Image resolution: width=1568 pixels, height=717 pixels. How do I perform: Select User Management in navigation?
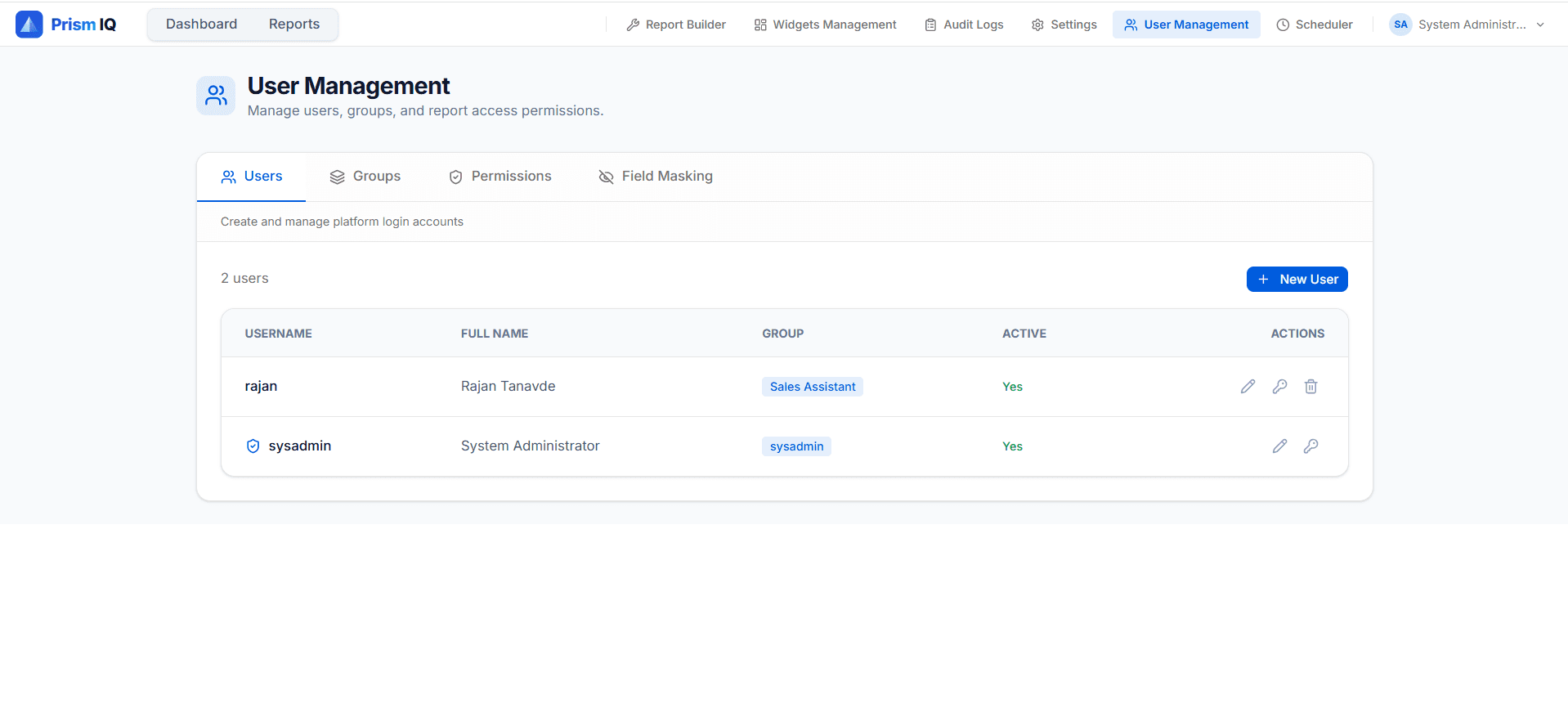[1186, 25]
